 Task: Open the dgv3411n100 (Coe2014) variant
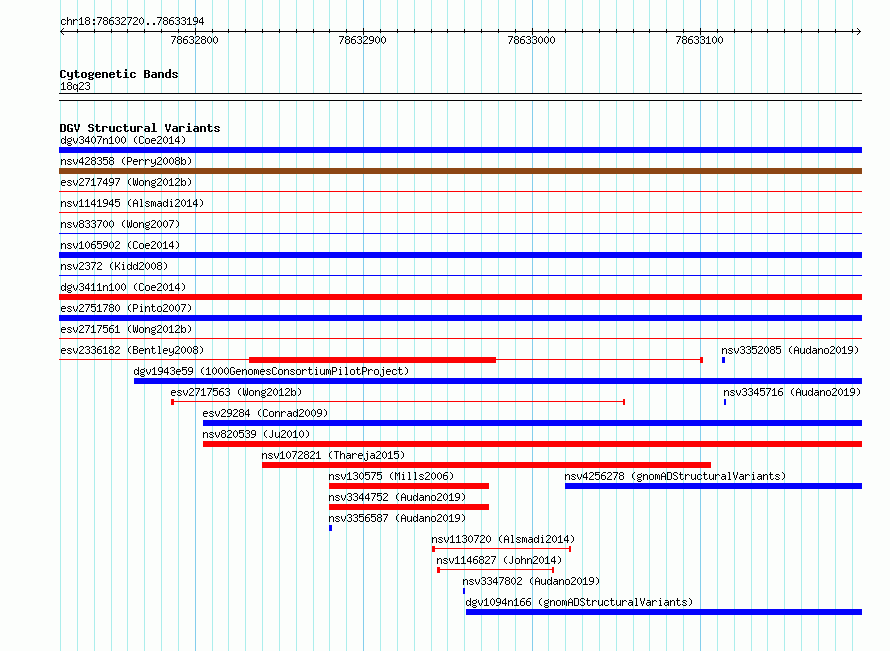coord(123,287)
